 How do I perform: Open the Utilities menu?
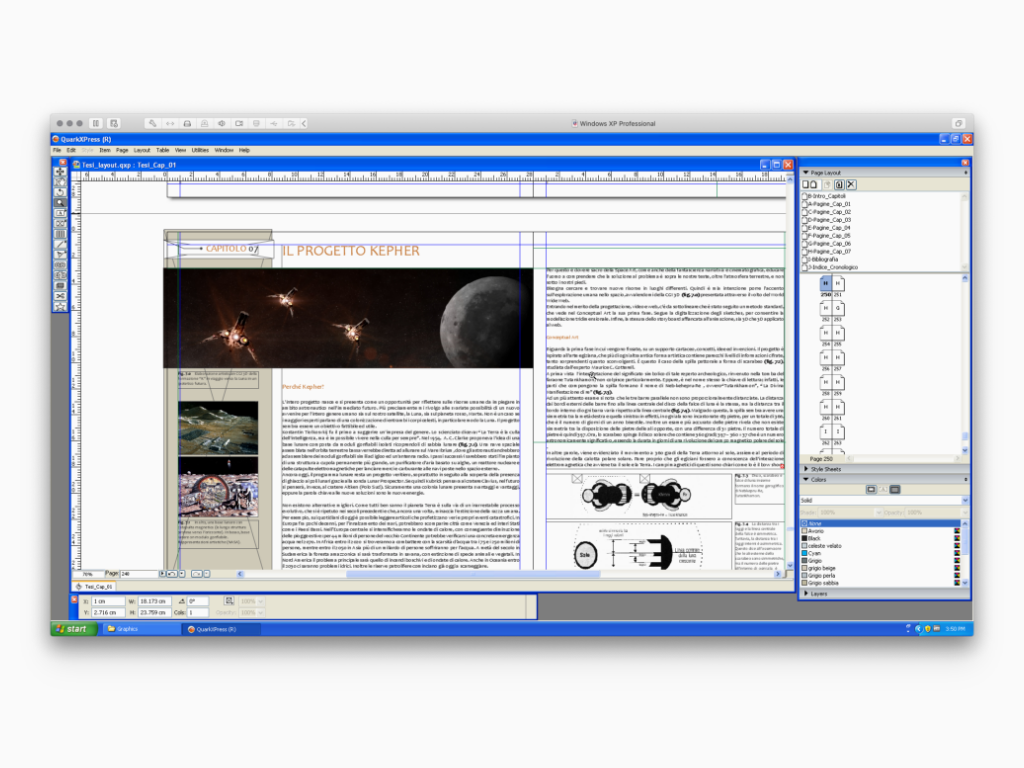[x=200, y=151]
